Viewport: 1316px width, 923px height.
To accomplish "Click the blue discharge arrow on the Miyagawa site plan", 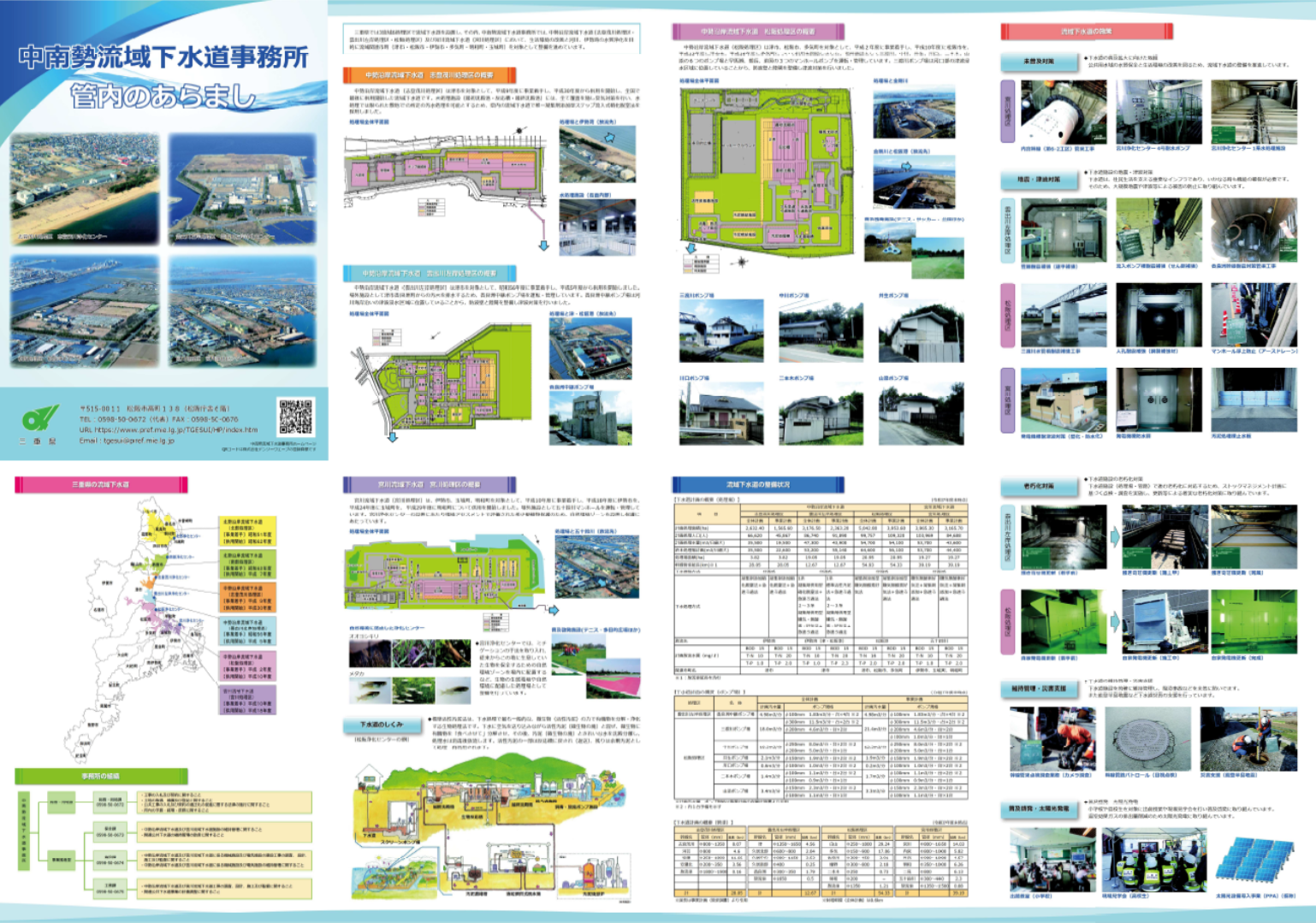I will coord(554,610).
